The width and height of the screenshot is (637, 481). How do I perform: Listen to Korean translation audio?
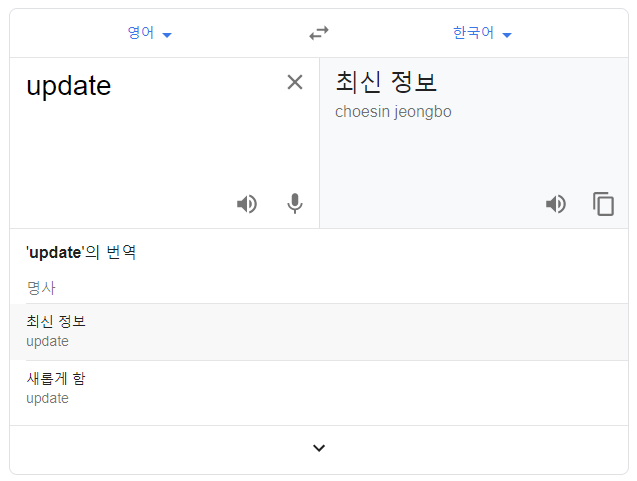tap(556, 204)
